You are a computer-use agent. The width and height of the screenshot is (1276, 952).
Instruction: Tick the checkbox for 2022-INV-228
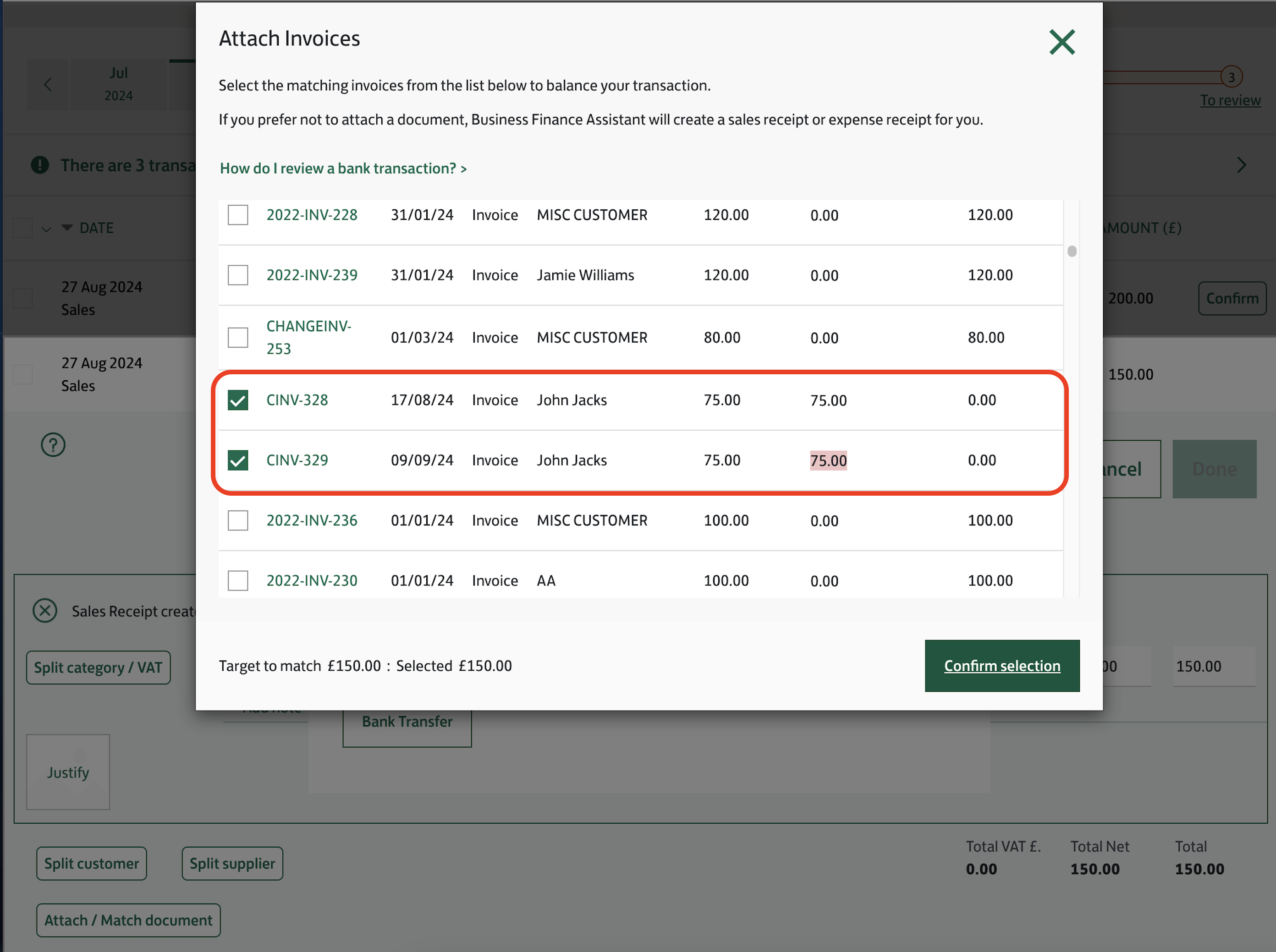pyautogui.click(x=237, y=215)
